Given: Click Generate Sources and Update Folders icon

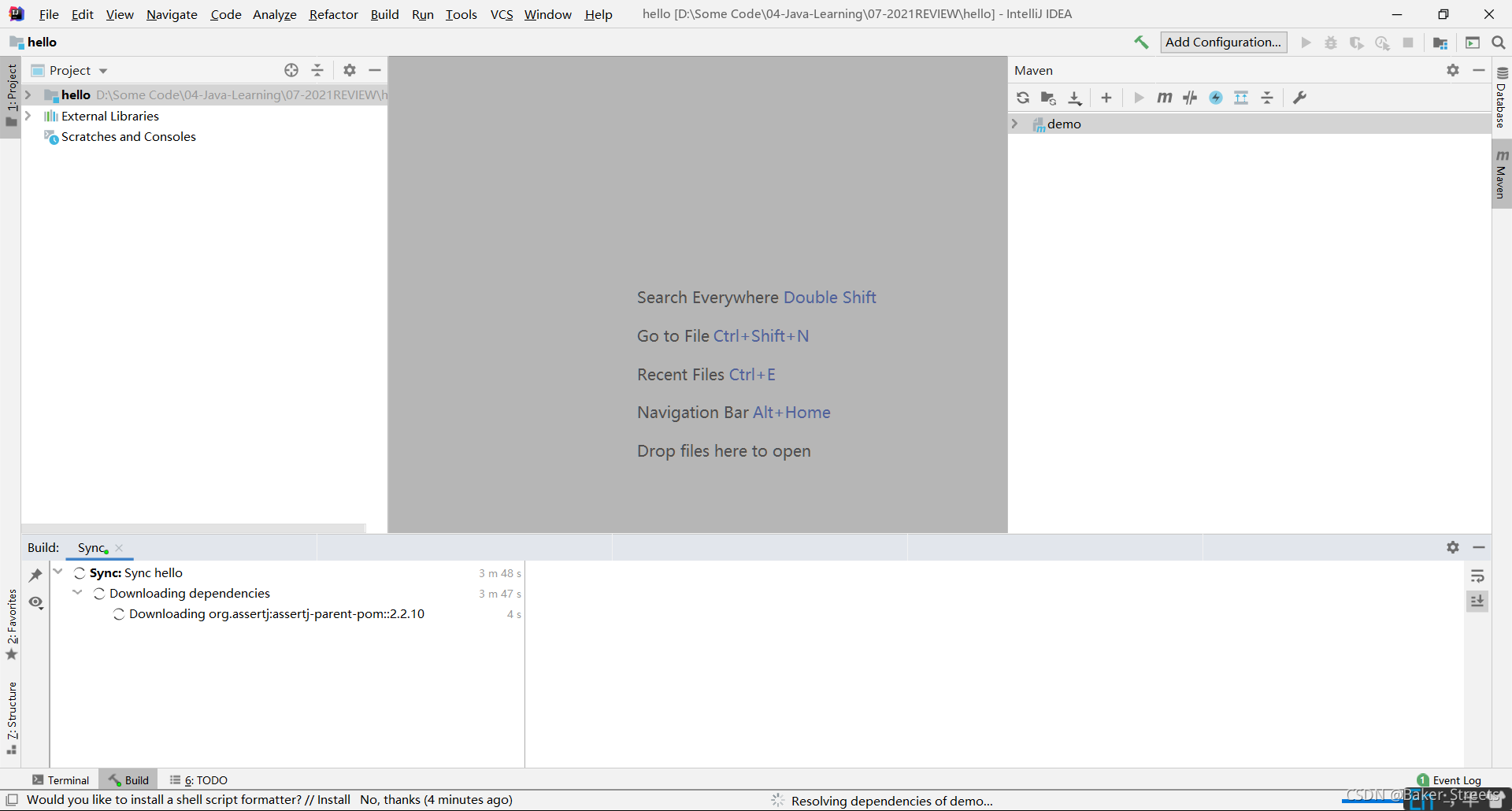Looking at the screenshot, I should (x=1048, y=98).
